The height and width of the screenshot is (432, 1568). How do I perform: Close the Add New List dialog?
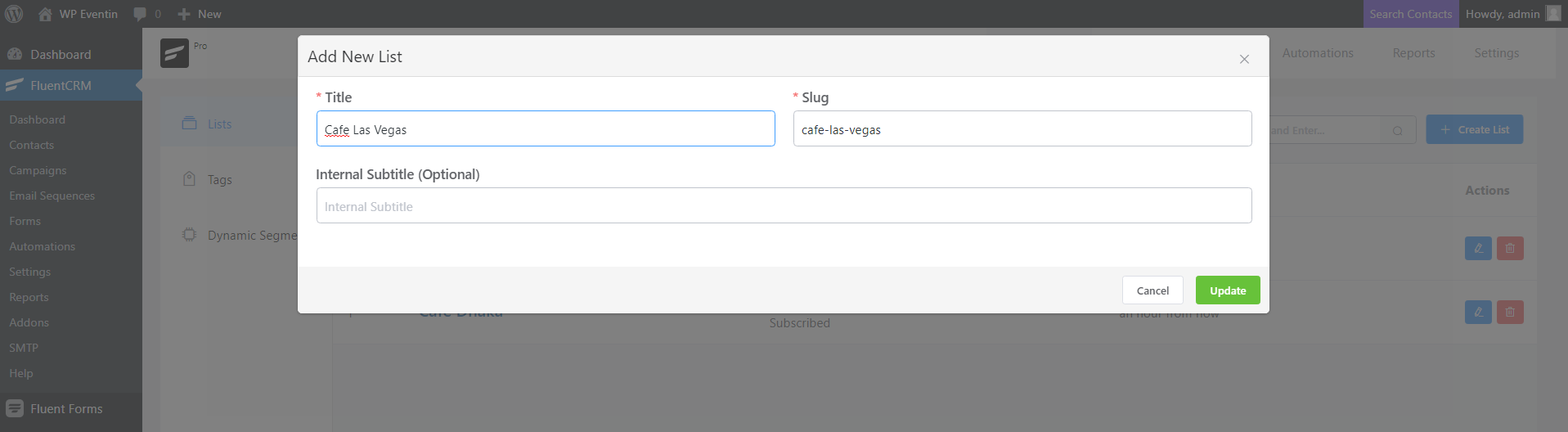1244,59
